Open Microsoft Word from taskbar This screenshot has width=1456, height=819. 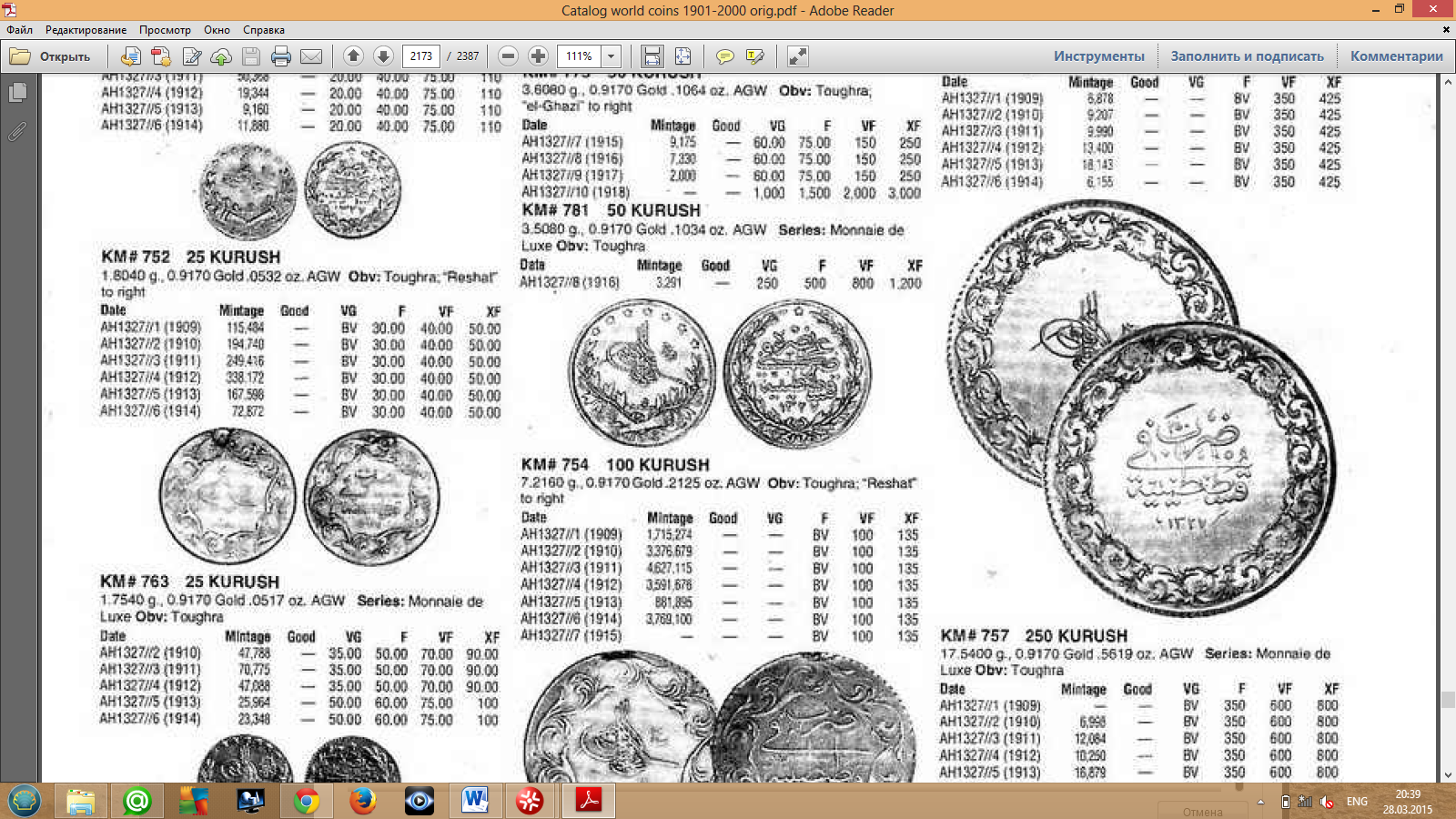pyautogui.click(x=475, y=801)
